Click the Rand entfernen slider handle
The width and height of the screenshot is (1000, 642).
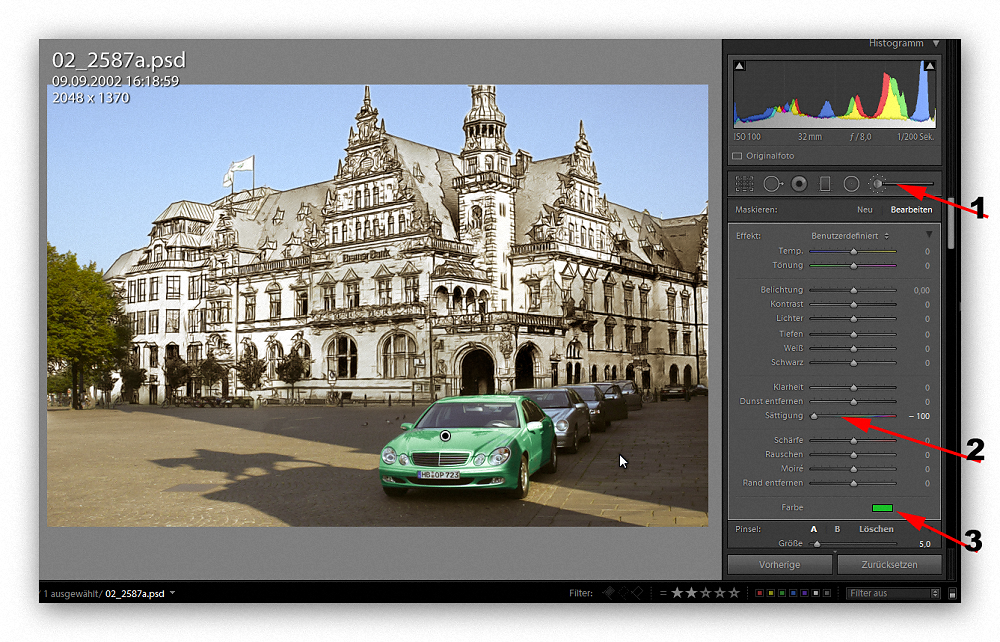click(x=853, y=483)
